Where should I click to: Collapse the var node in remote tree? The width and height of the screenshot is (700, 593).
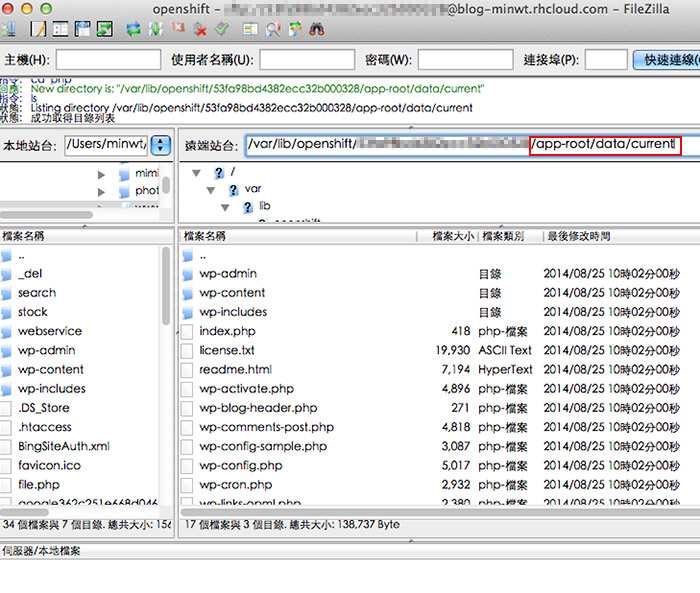[x=211, y=190]
